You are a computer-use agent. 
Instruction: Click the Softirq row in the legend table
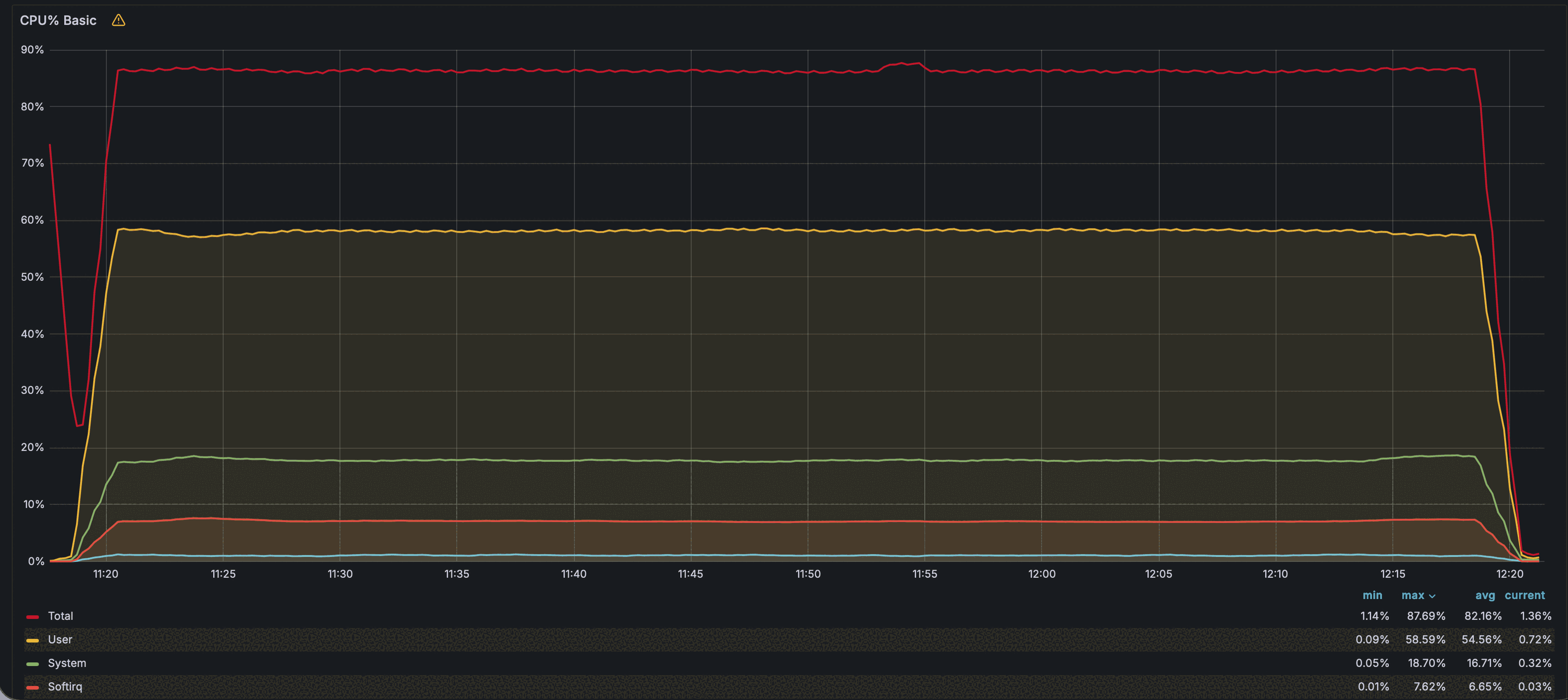pos(65,686)
